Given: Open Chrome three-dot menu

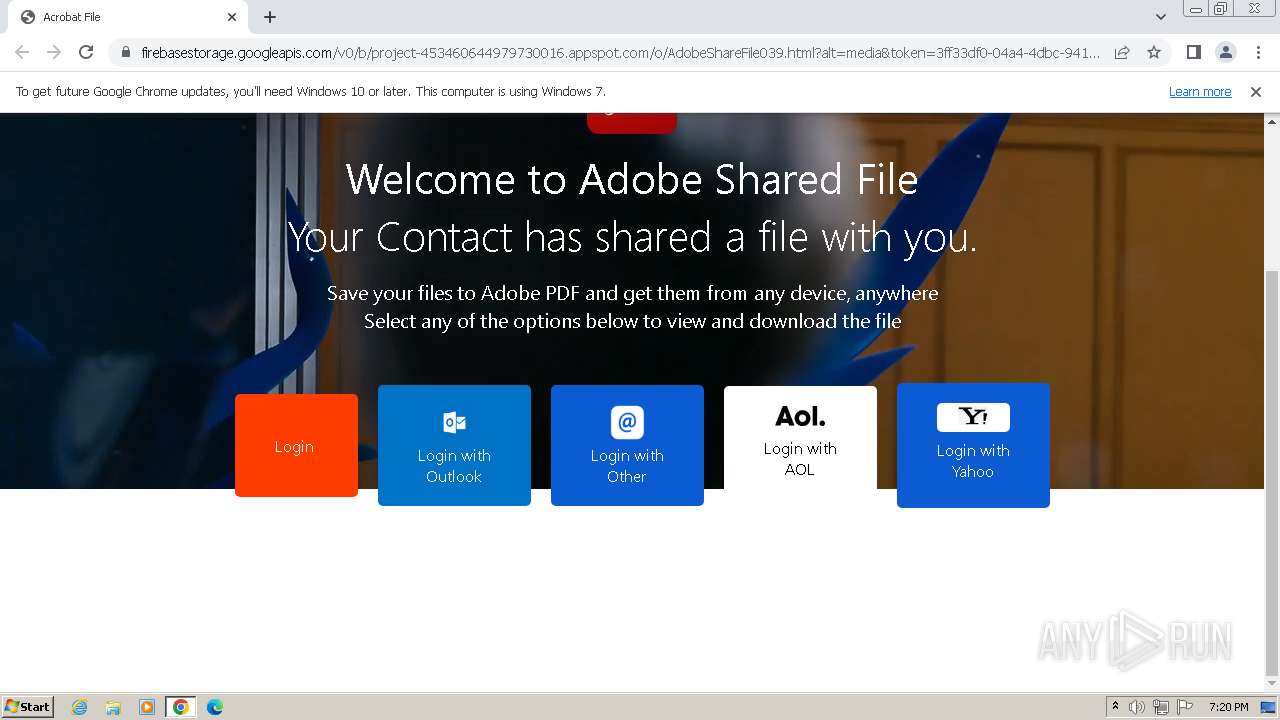Looking at the screenshot, I should (x=1258, y=52).
